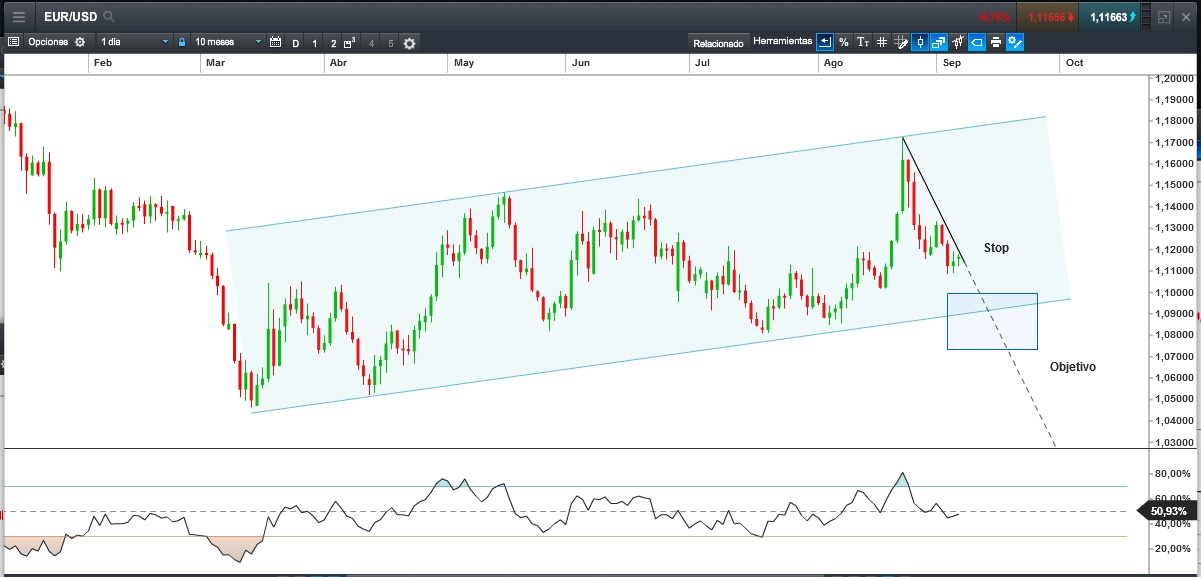This screenshot has width=1201, height=577.
Task: Select the 1 timeframe shortcut
Action: pyautogui.click(x=315, y=43)
